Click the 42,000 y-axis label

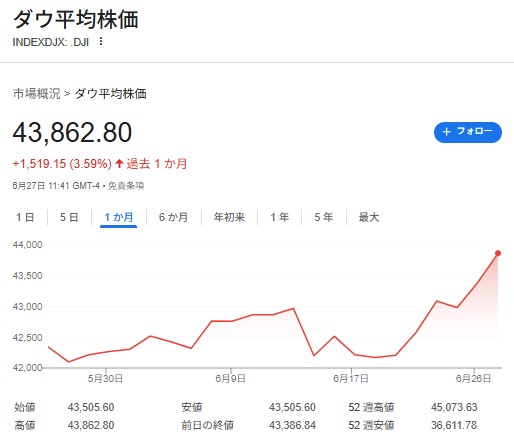(28, 368)
